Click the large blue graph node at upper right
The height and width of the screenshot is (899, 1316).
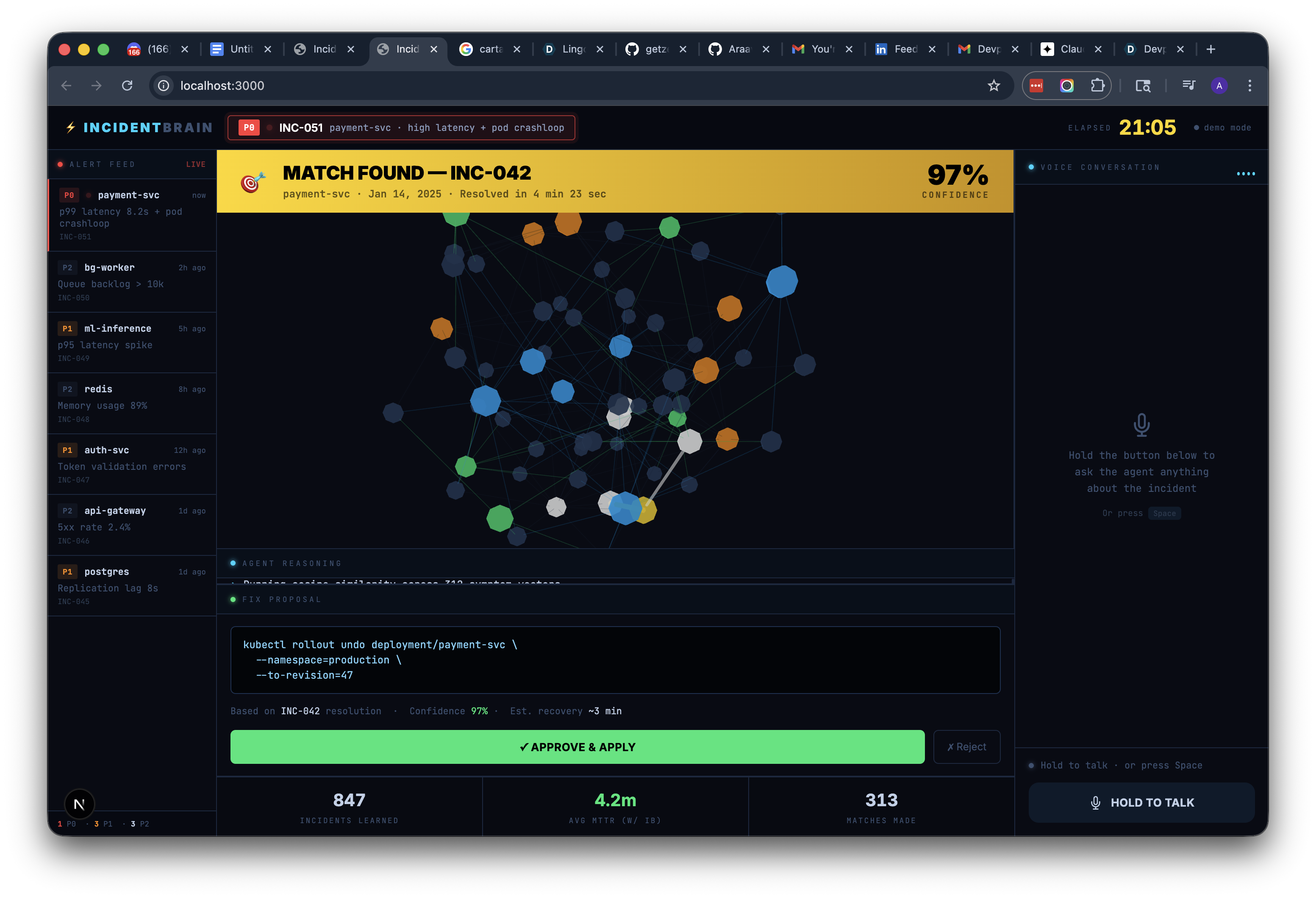coord(781,281)
